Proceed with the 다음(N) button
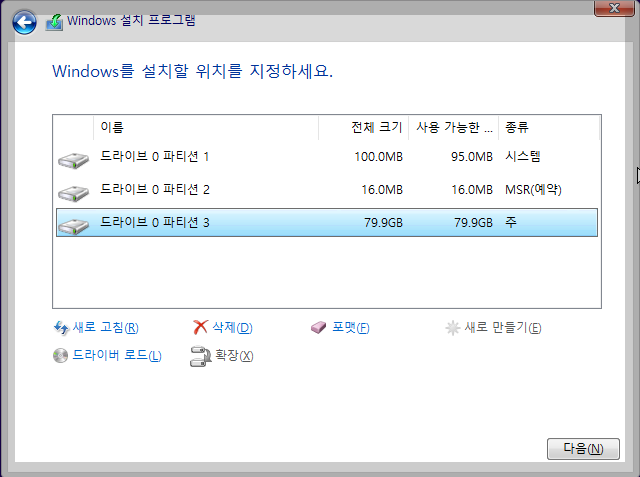 tap(583, 449)
